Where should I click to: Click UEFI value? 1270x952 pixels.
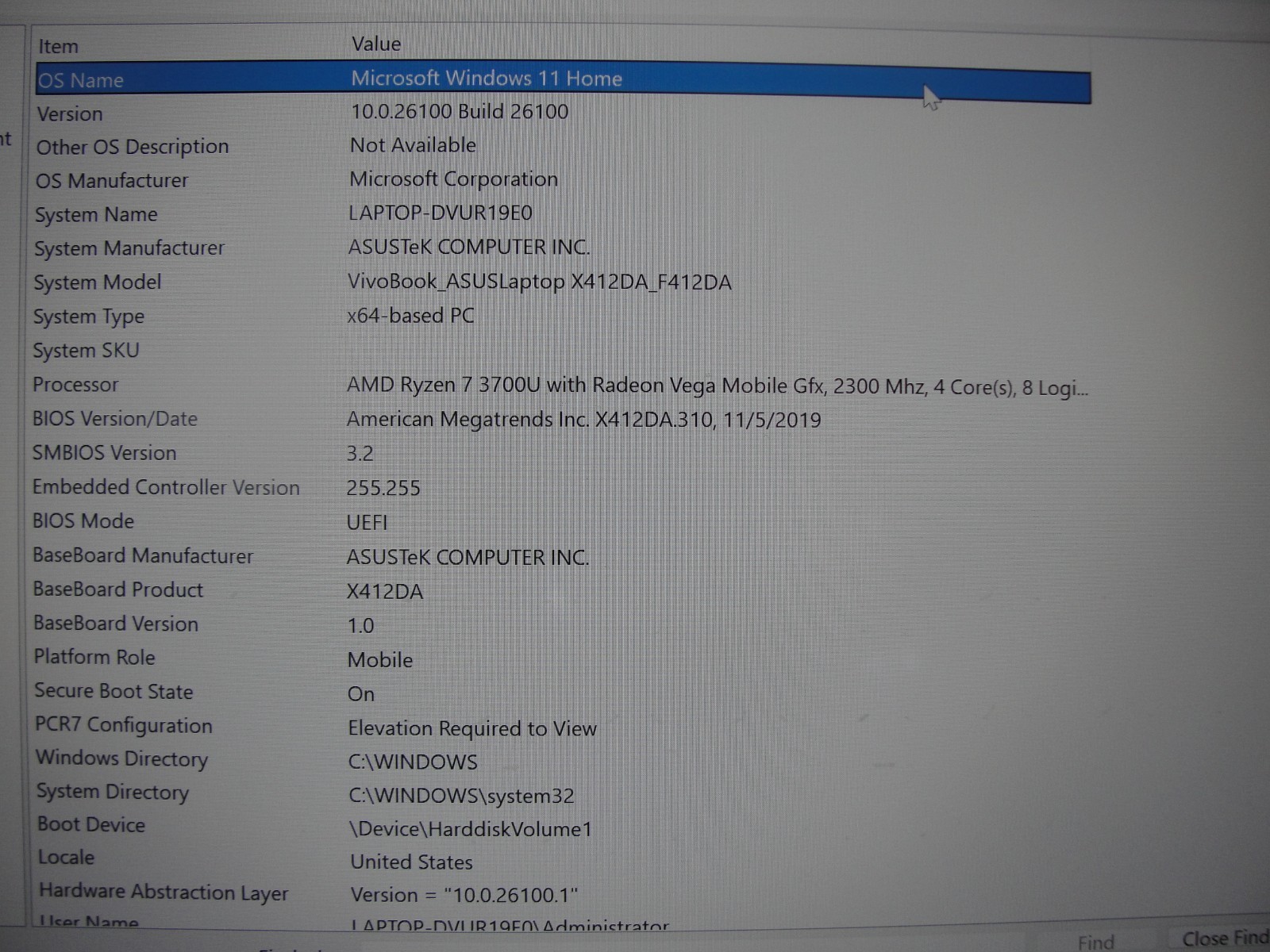coord(367,524)
